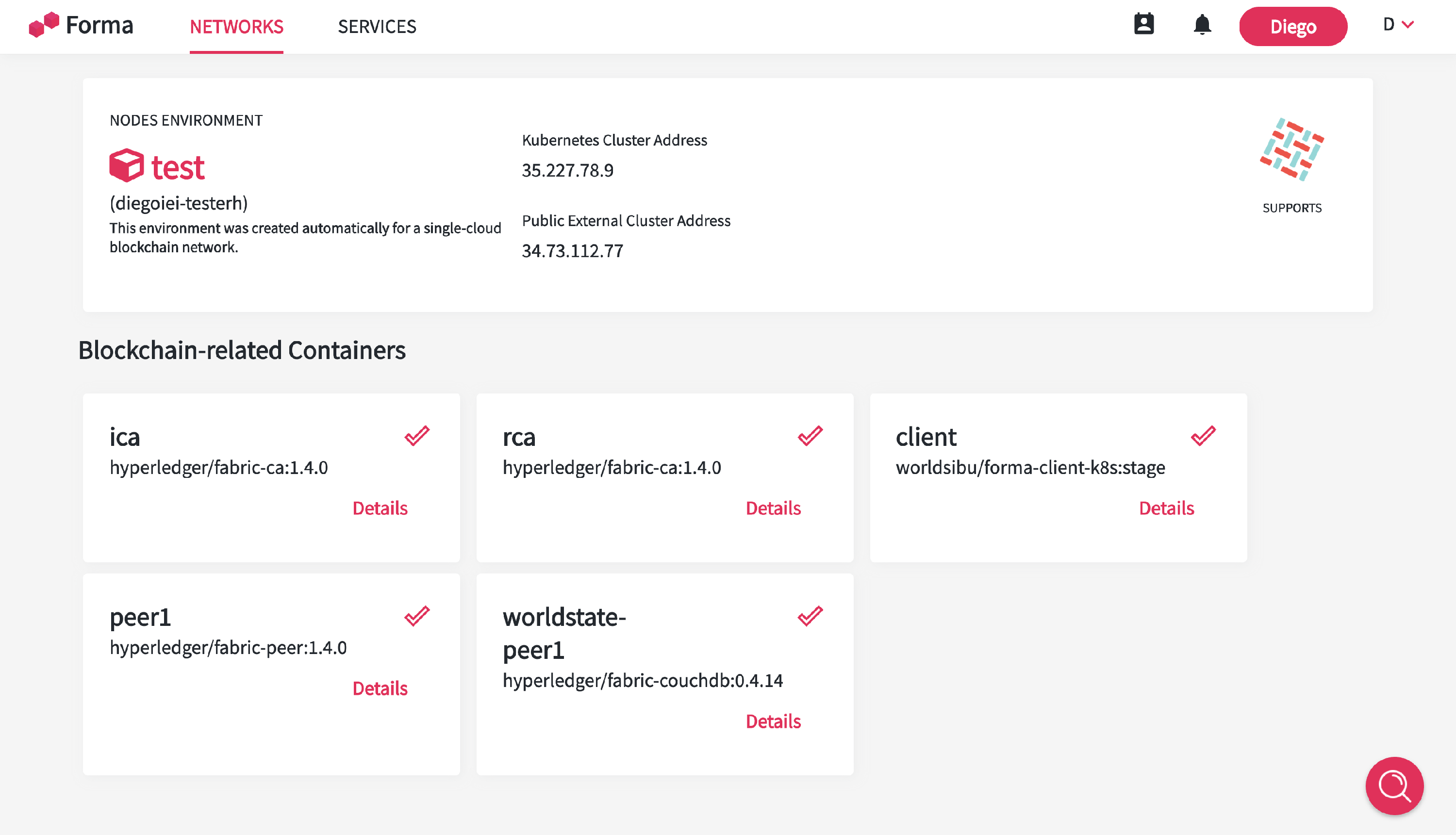
Task: Click the ica status checkmark icon
Action: coord(417,436)
